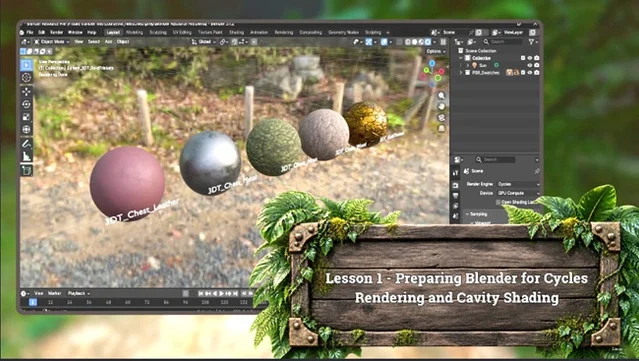Toggle viewport gizmos button
639x361 pixels.
point(369,42)
